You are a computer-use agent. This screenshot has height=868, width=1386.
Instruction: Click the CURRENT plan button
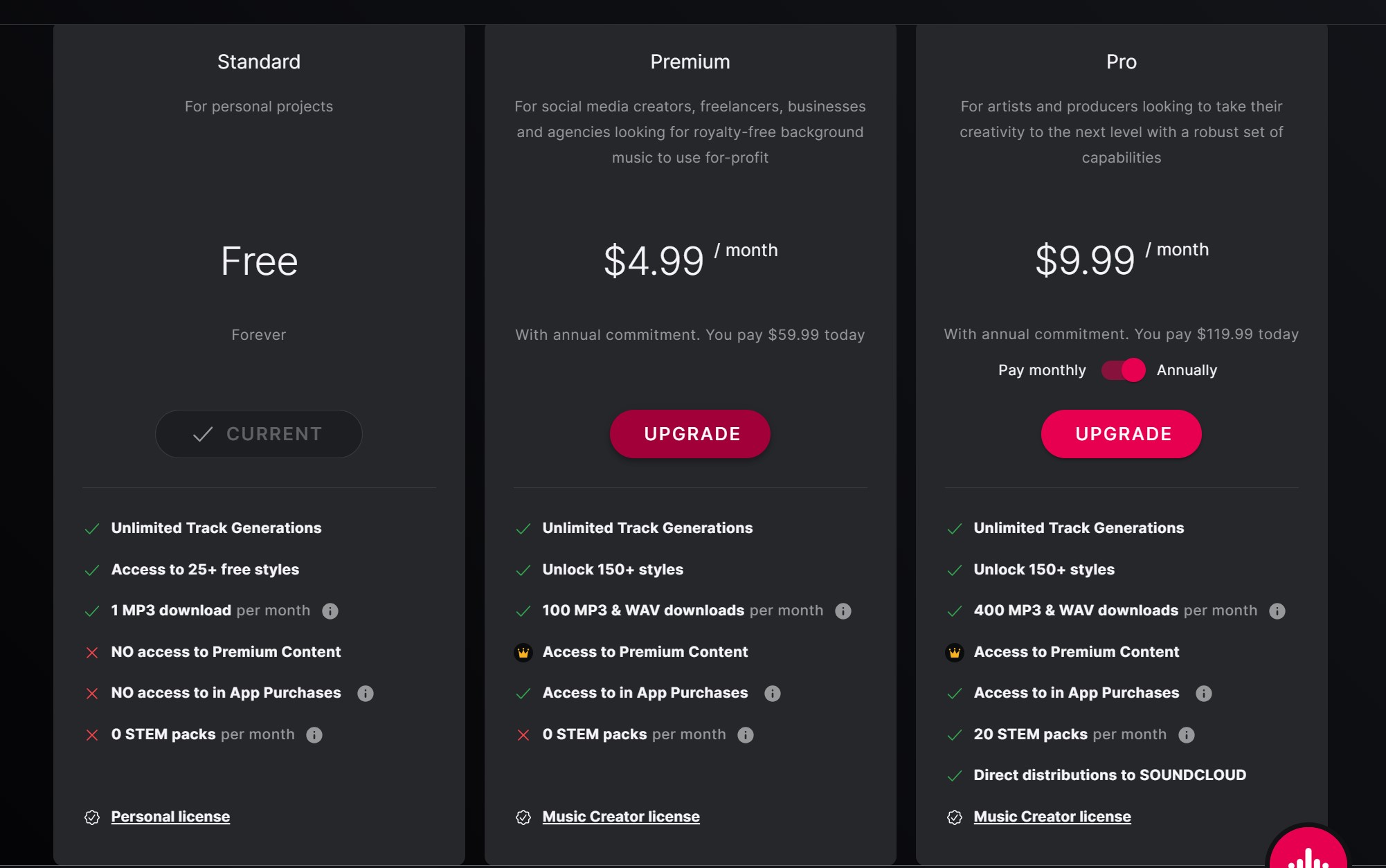click(259, 434)
